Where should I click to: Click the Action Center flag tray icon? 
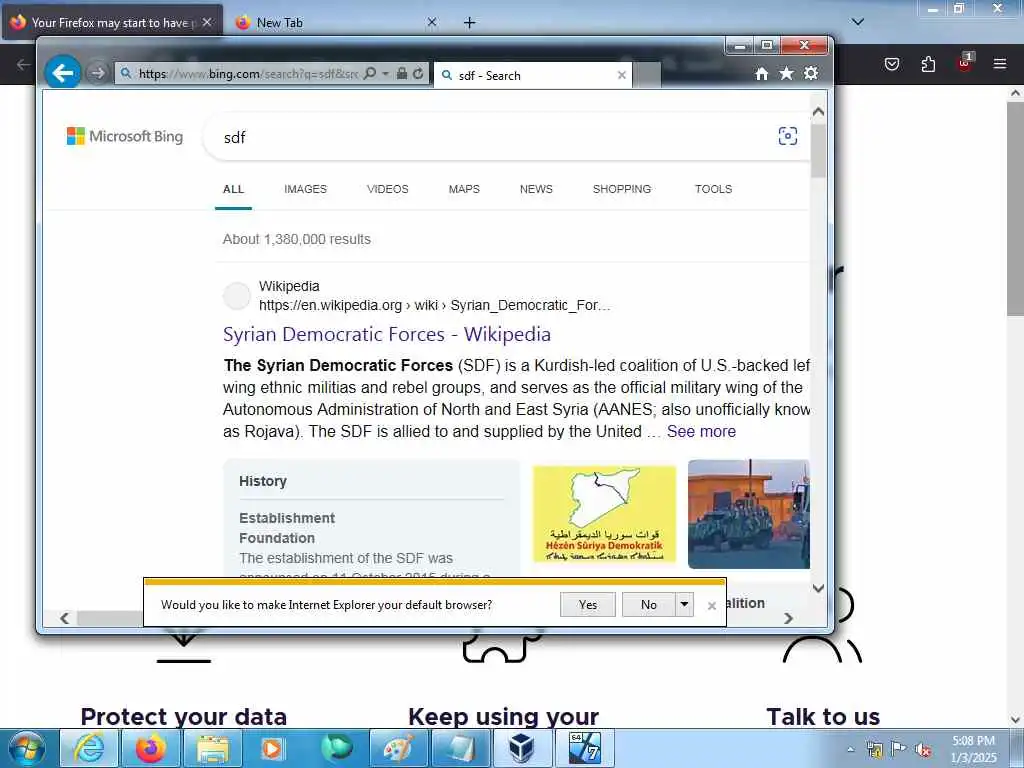899,749
